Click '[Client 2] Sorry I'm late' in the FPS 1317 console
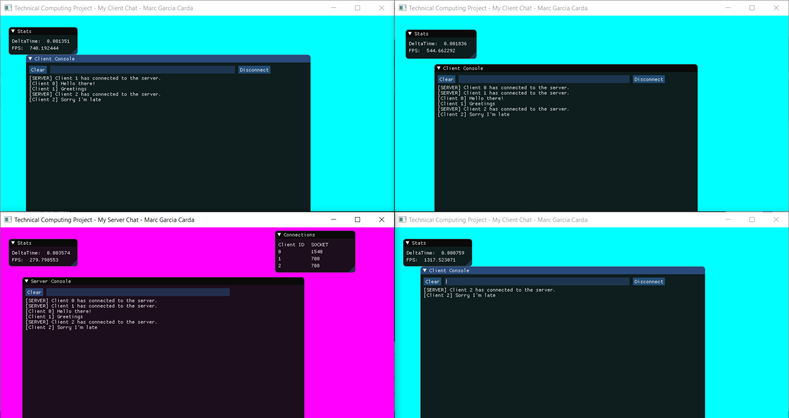The width and height of the screenshot is (789, 418). coord(460,295)
